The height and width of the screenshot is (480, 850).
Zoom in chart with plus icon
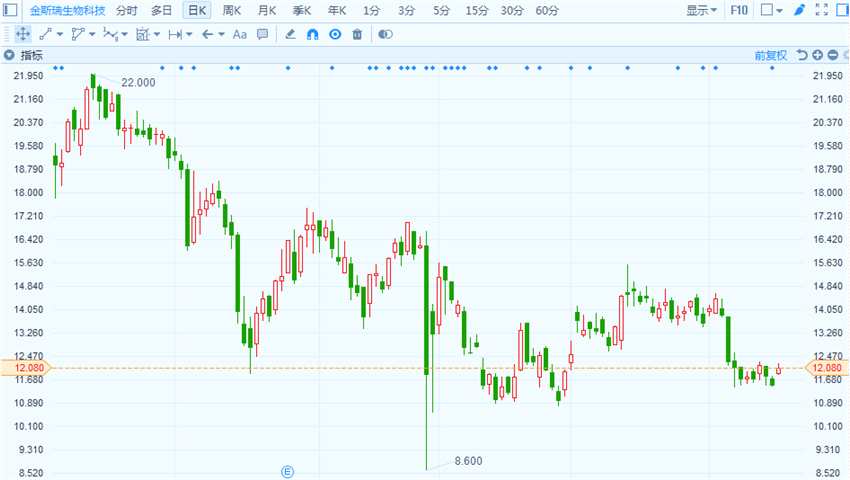(x=817, y=55)
